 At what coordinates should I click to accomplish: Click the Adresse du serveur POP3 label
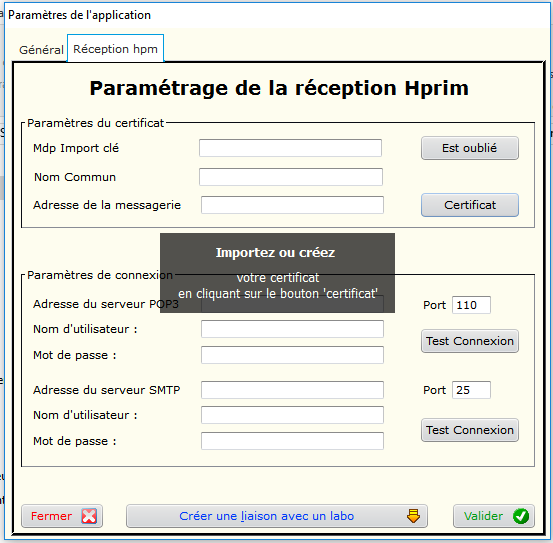[106, 304]
